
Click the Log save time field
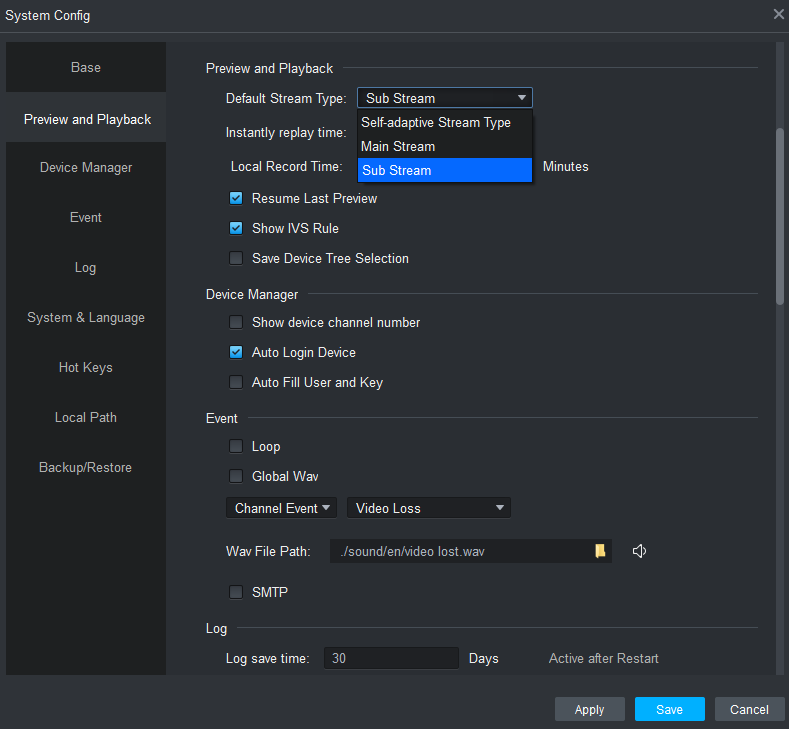pyautogui.click(x=391, y=658)
